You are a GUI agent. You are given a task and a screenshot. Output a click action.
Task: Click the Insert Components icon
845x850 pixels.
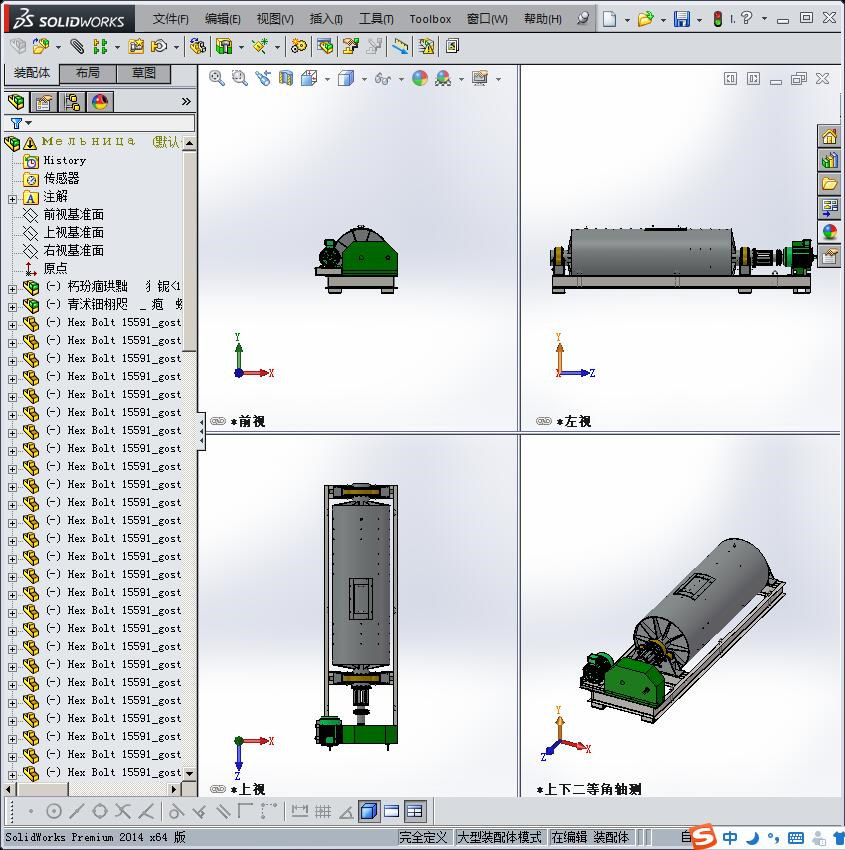click(x=40, y=47)
